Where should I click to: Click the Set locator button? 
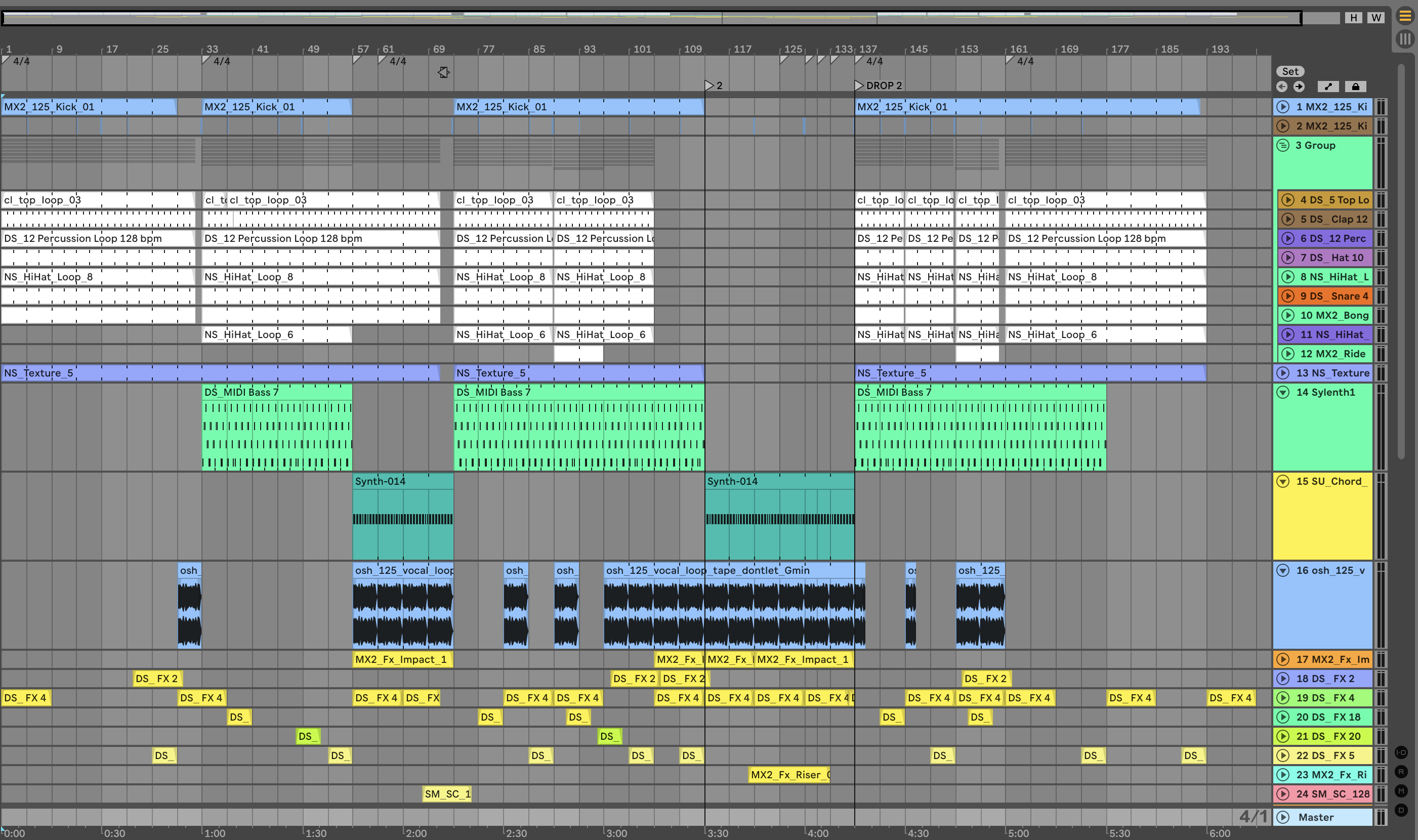pyautogui.click(x=1290, y=71)
